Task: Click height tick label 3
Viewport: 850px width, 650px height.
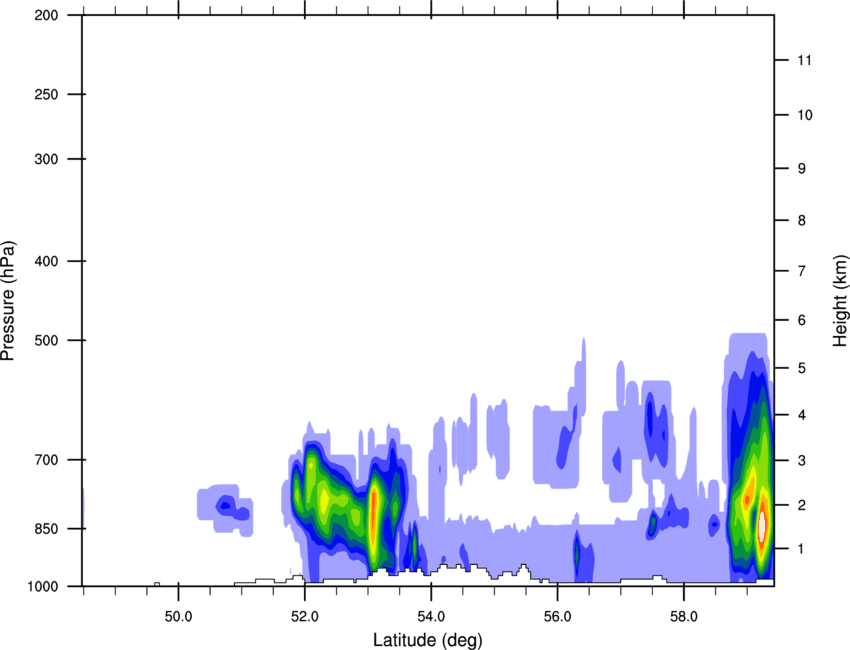Action: click(802, 461)
